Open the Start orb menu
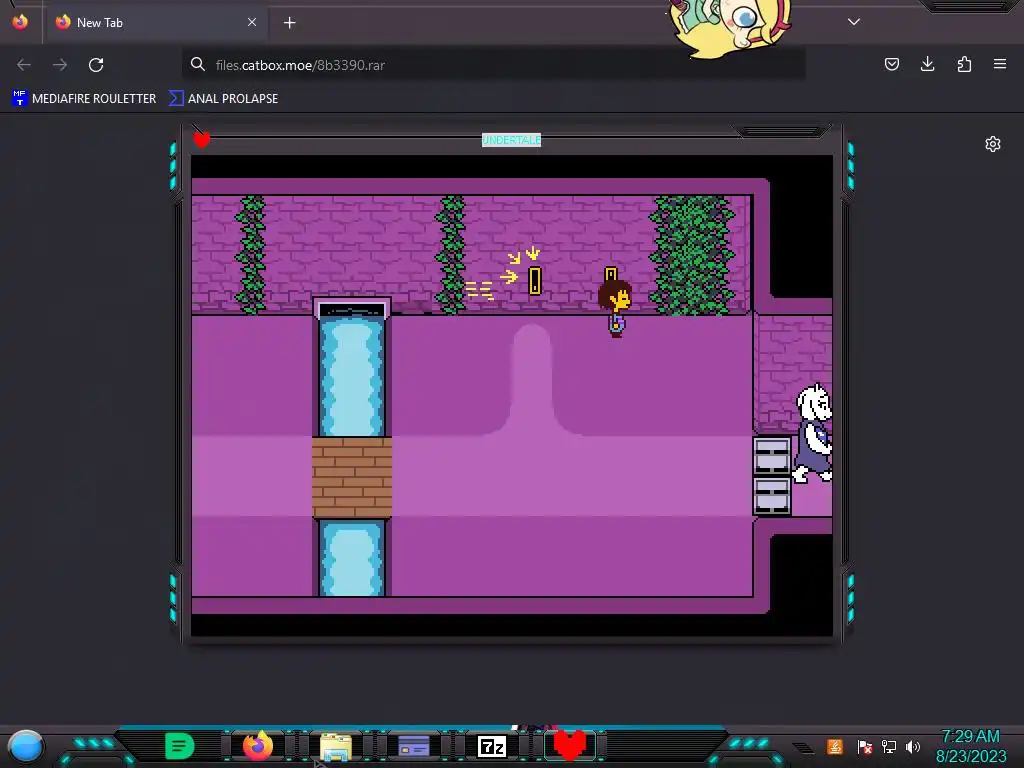 pyautogui.click(x=25, y=746)
